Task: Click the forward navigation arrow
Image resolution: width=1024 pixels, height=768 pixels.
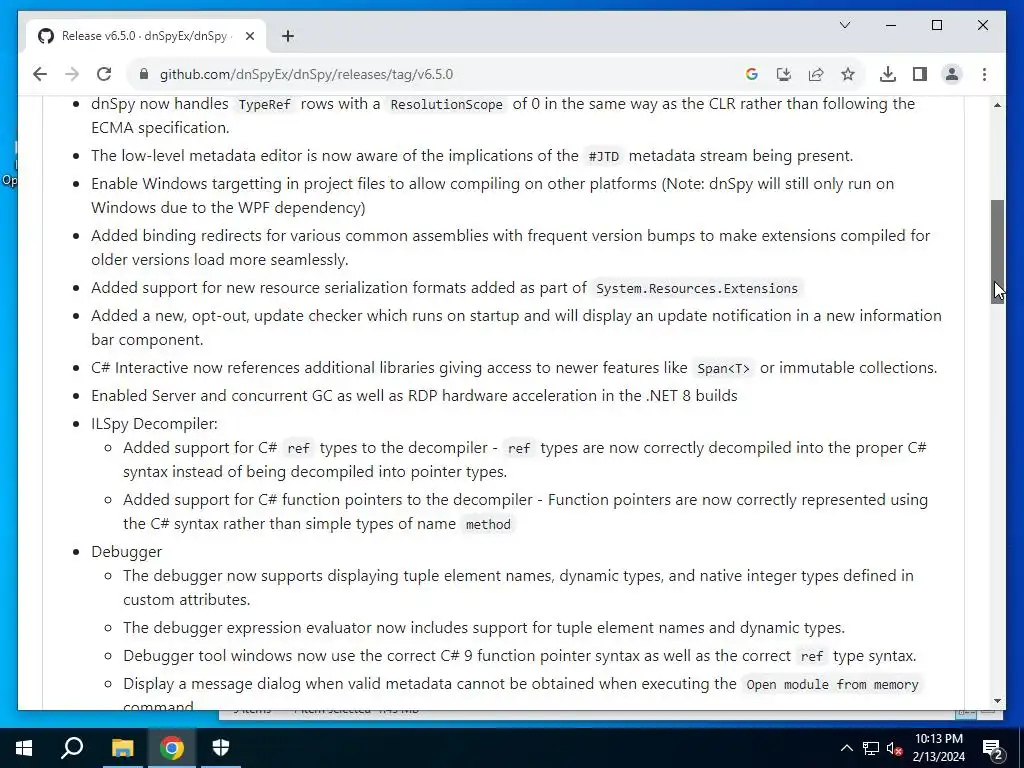Action: (72, 74)
